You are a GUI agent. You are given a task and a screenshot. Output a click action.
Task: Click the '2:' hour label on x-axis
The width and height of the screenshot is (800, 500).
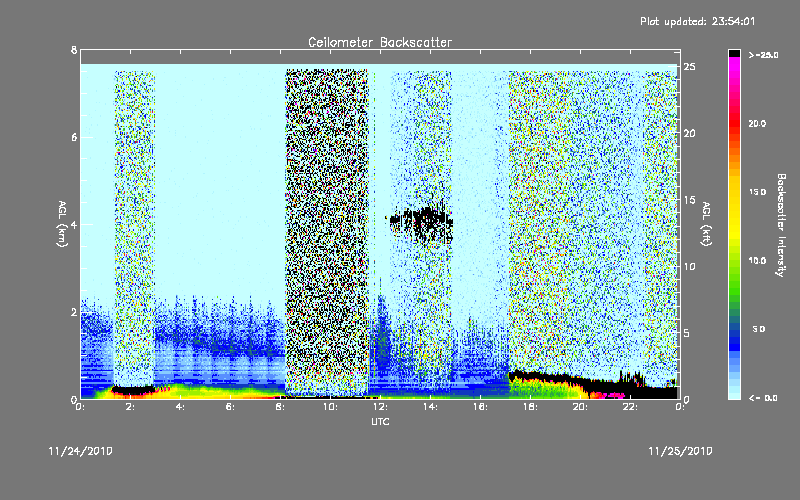click(130, 407)
